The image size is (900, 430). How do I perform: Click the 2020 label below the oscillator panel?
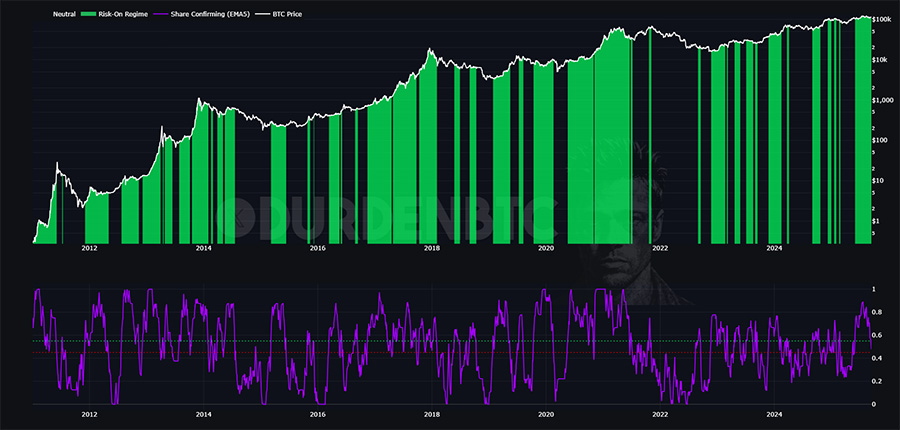(x=545, y=412)
